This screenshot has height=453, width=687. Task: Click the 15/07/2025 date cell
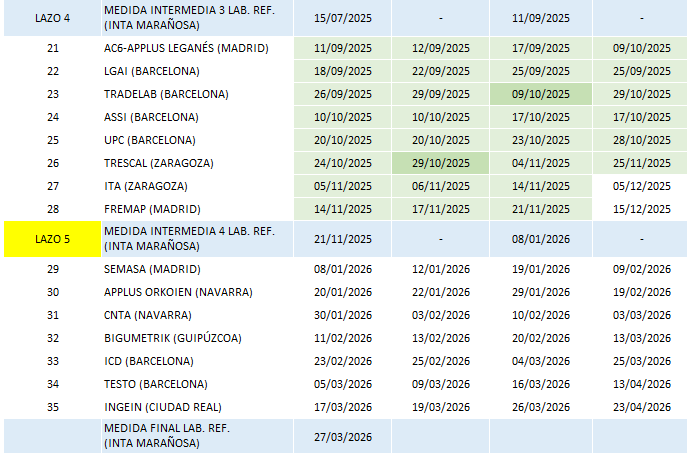342,18
